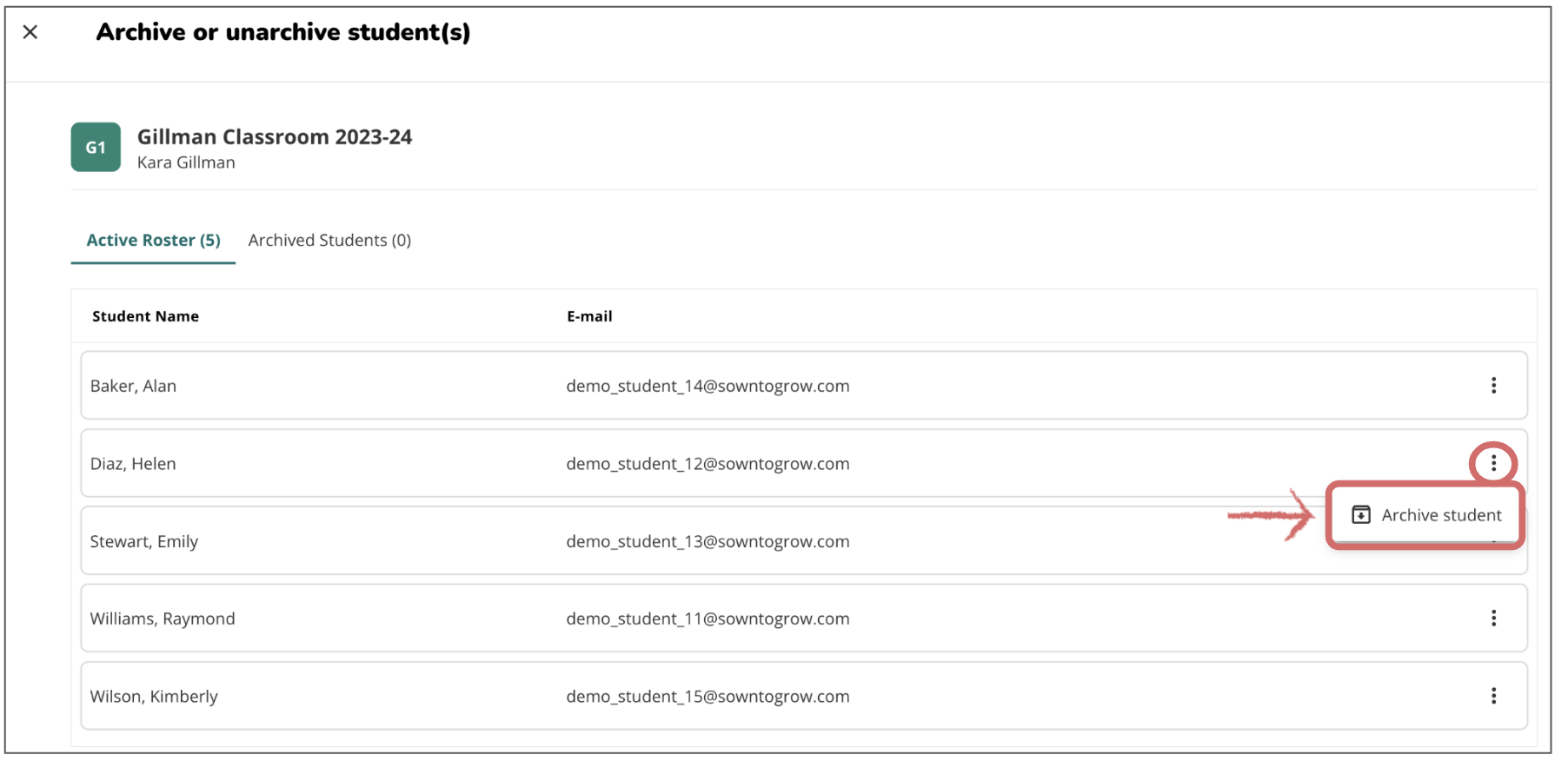The width and height of the screenshot is (1568, 768).
Task: Select the Baker, Alan student row
Action: click(x=804, y=386)
